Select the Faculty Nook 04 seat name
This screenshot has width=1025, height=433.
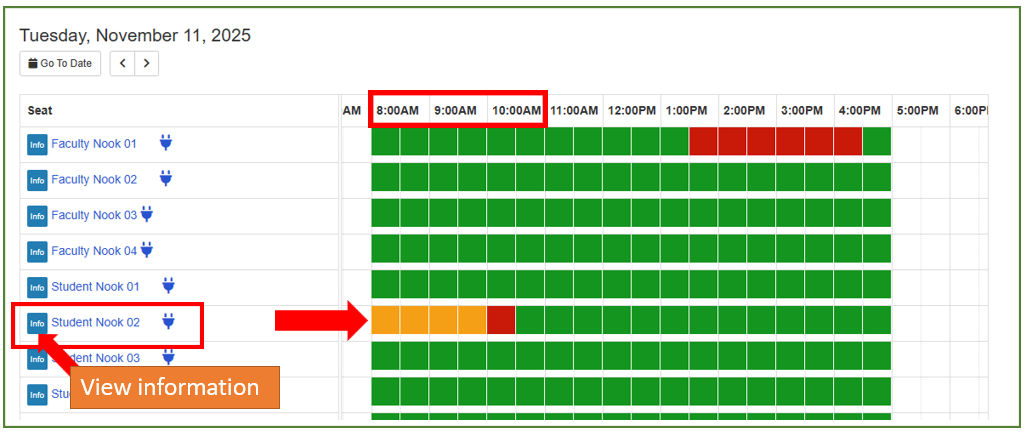click(x=94, y=251)
